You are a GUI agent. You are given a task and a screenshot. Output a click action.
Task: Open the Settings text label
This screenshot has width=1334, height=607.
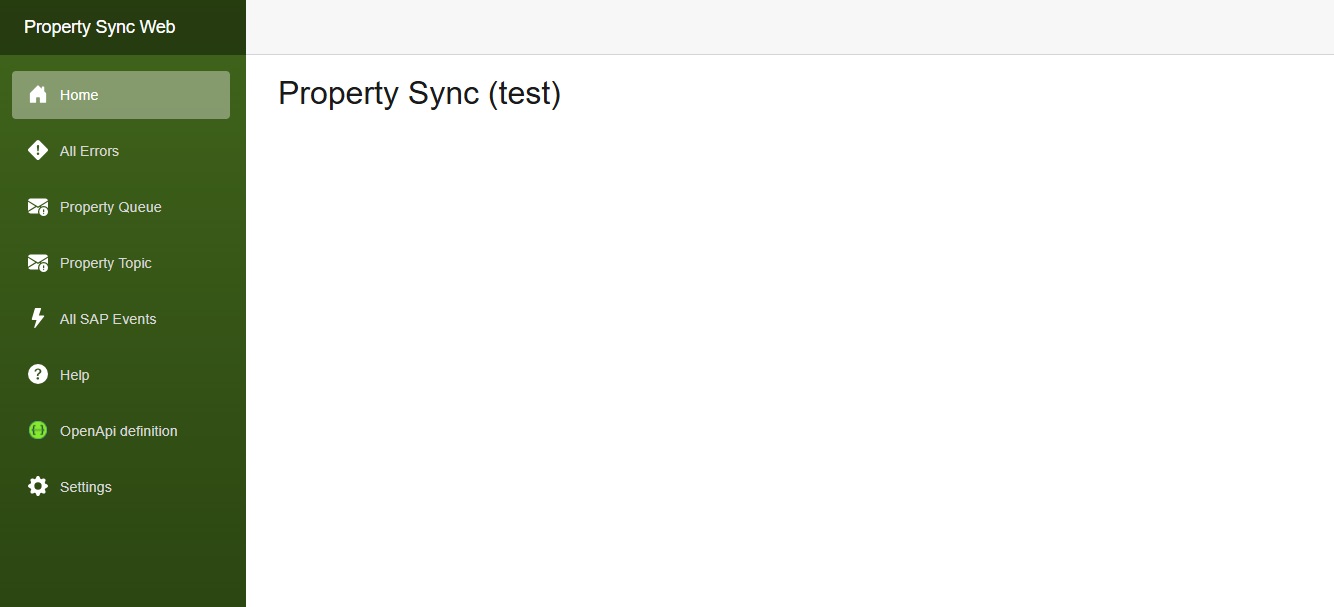coord(85,487)
